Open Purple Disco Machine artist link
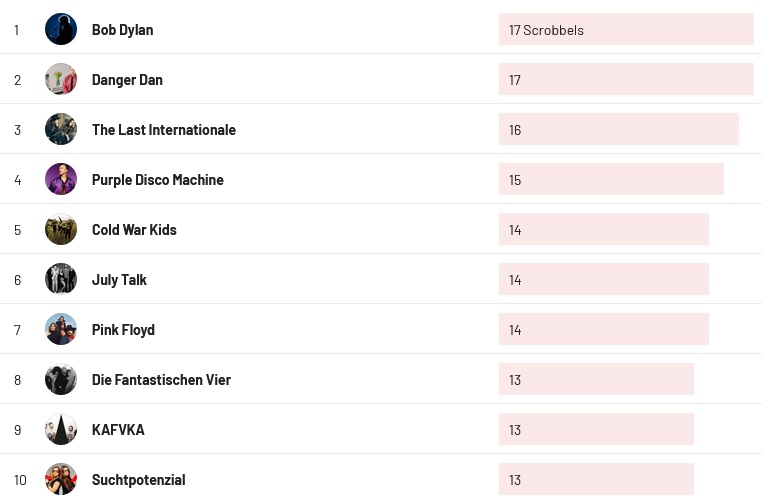Viewport: 762px width, 502px height. tap(157, 180)
